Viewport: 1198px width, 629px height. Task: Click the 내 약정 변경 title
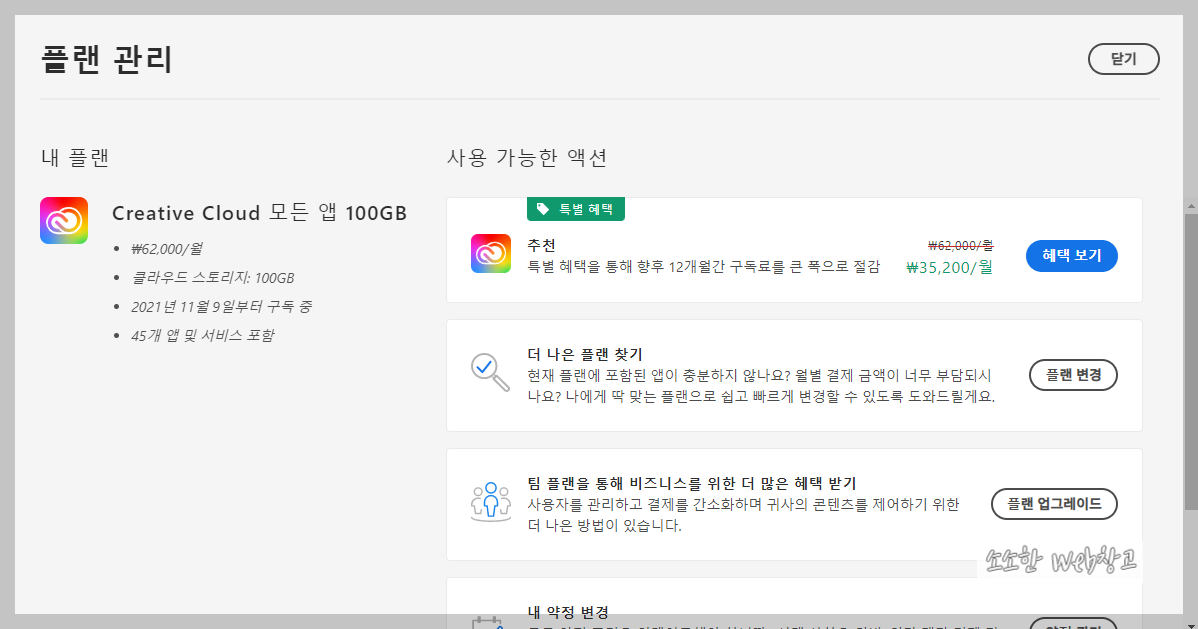(568, 612)
